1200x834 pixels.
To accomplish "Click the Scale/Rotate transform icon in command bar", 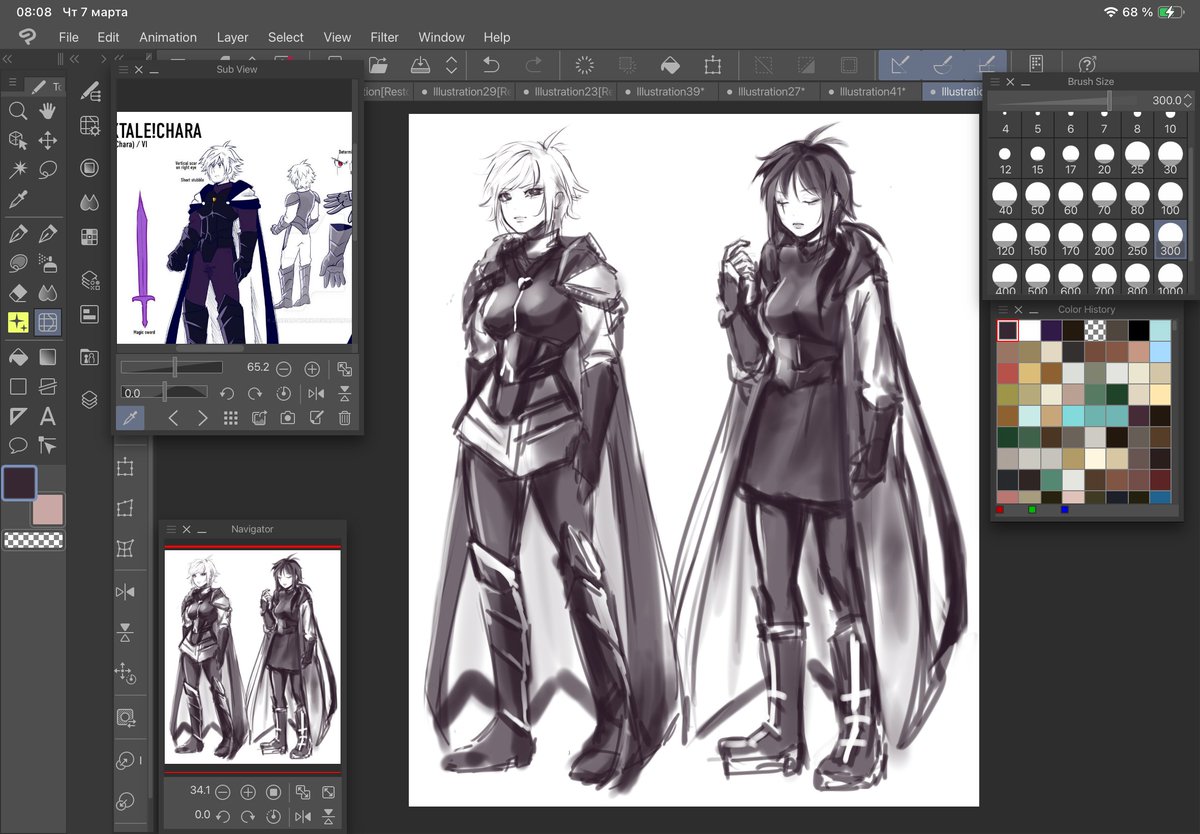I will (712, 65).
